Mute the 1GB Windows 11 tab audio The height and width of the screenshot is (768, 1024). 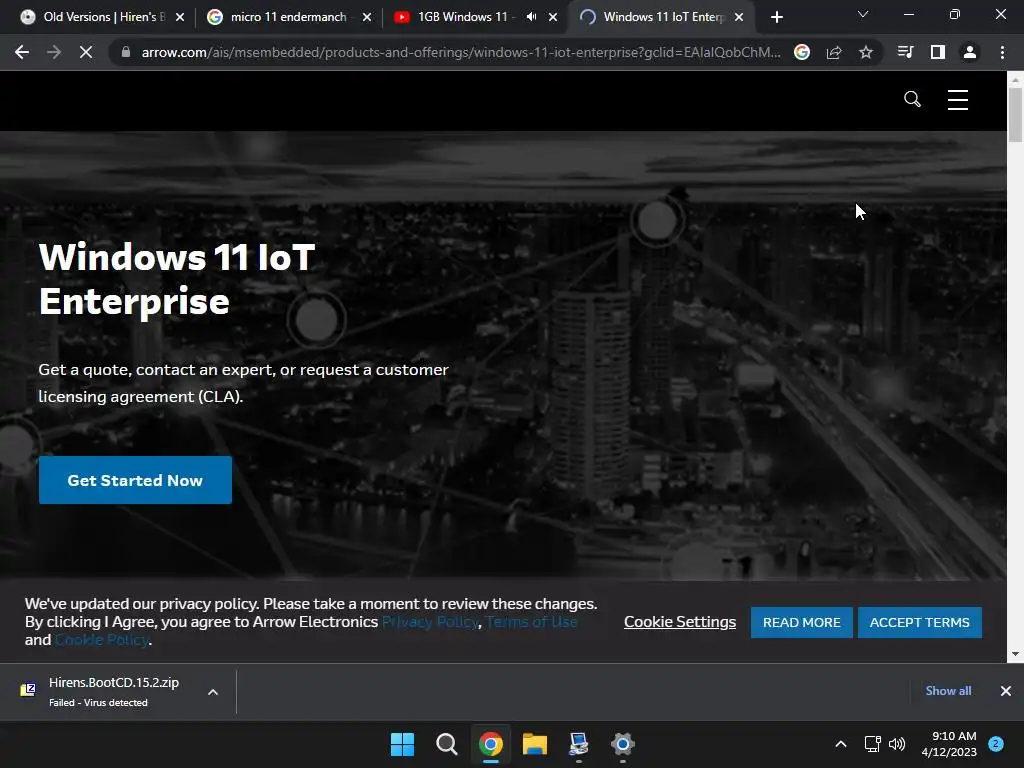pos(532,17)
